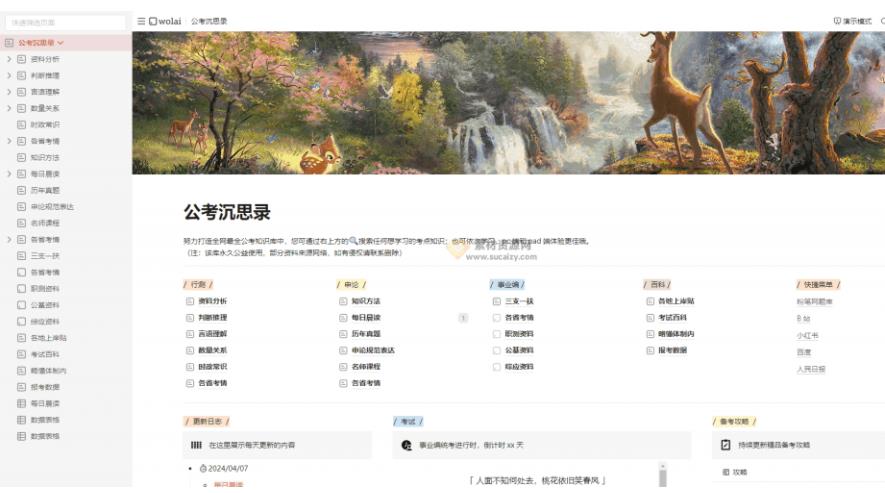Open 职测资料 link under 事业编 heading

[519, 334]
